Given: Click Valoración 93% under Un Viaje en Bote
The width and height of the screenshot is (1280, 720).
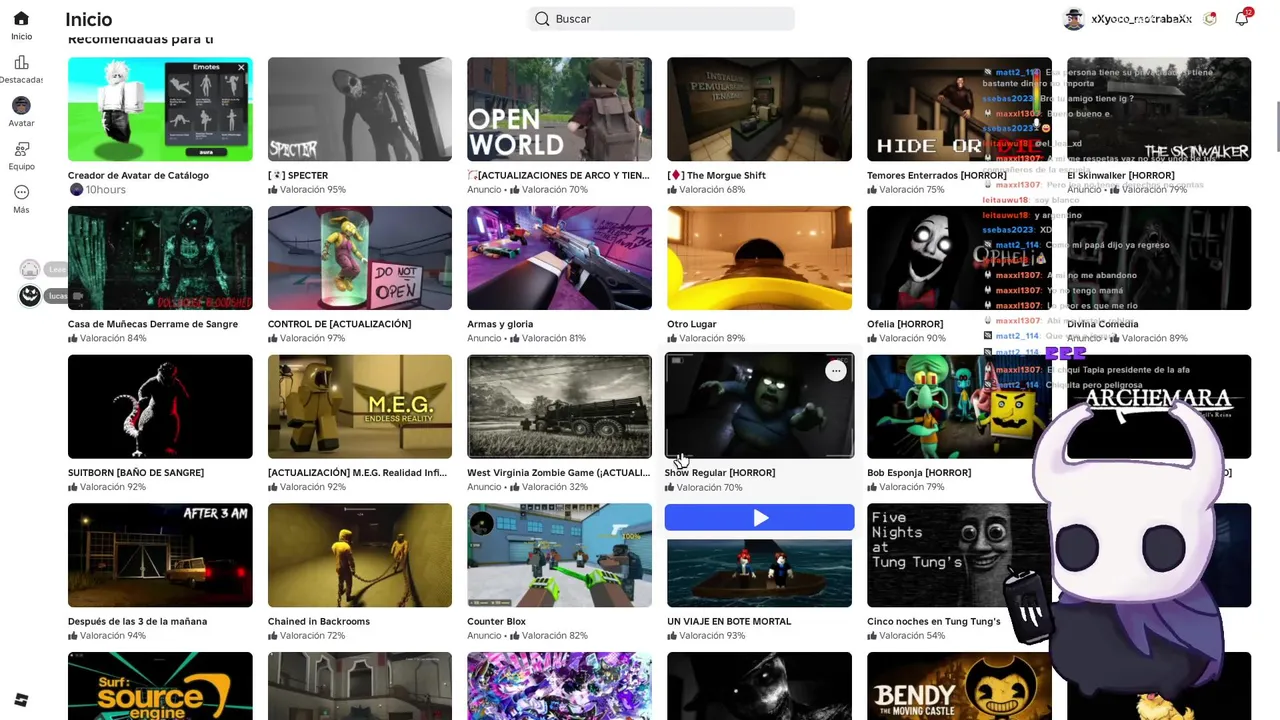Looking at the screenshot, I should click(x=706, y=635).
